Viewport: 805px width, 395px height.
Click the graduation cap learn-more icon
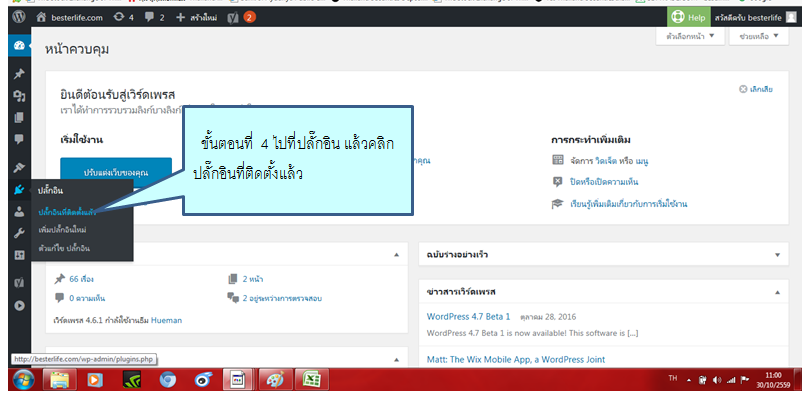pyautogui.click(x=558, y=204)
